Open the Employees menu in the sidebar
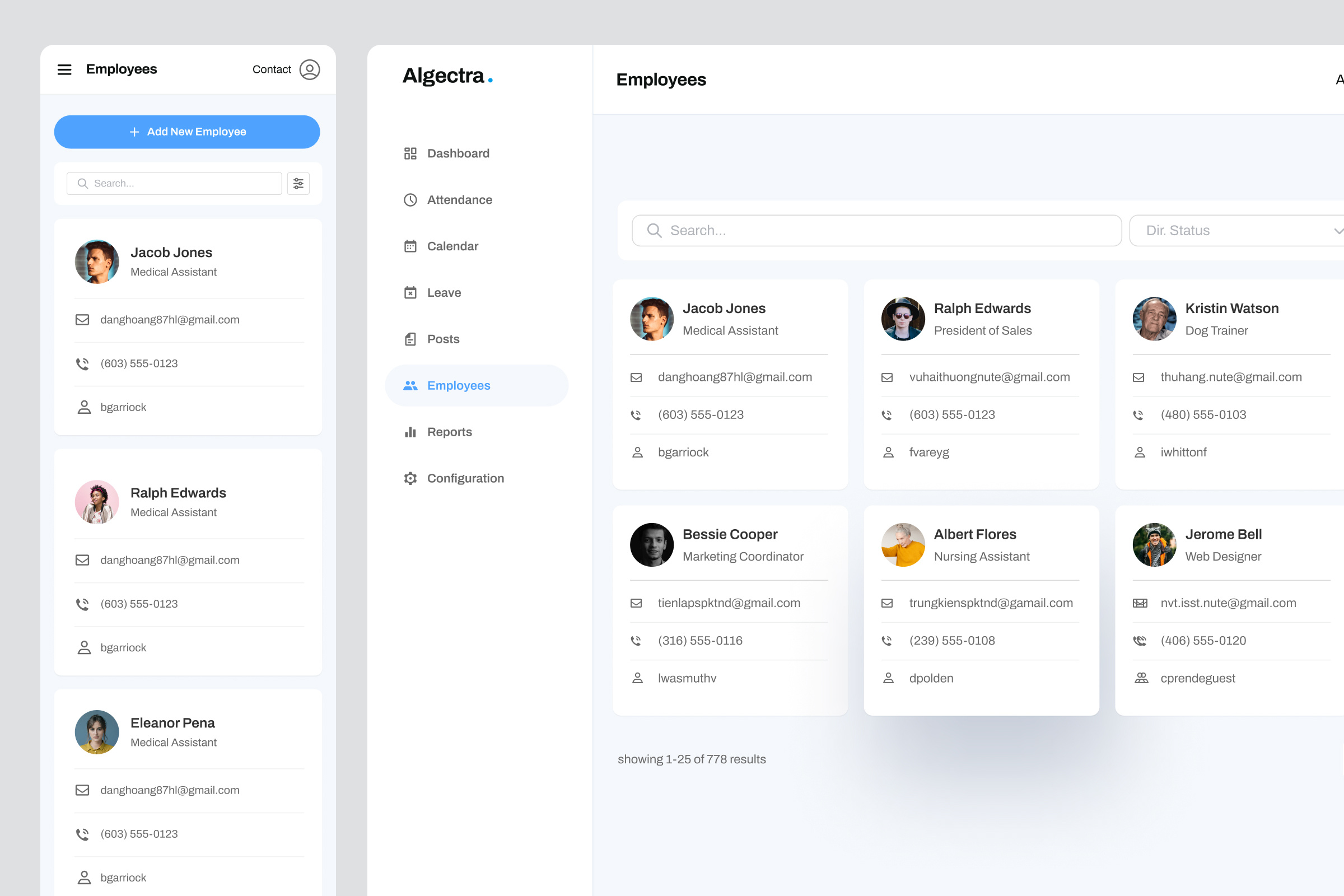 pyautogui.click(x=458, y=385)
